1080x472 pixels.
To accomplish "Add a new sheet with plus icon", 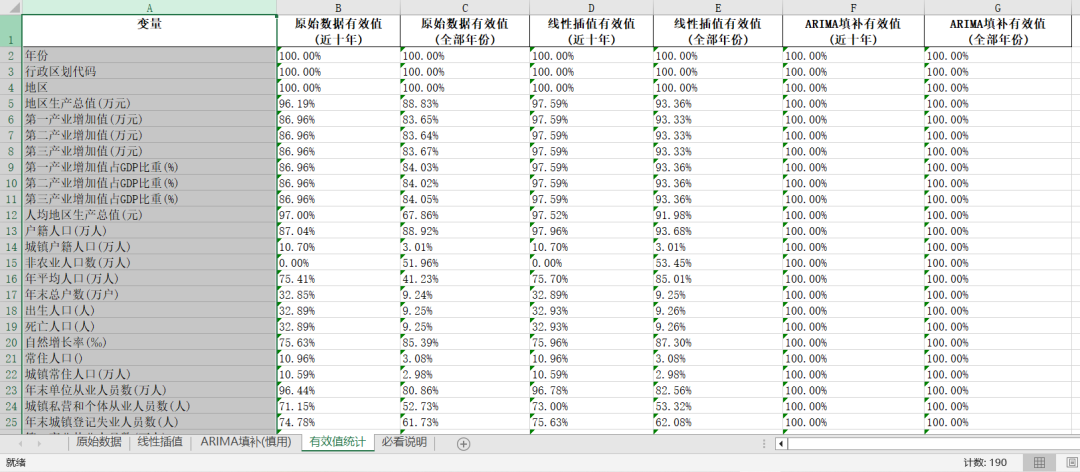I will click(x=464, y=444).
